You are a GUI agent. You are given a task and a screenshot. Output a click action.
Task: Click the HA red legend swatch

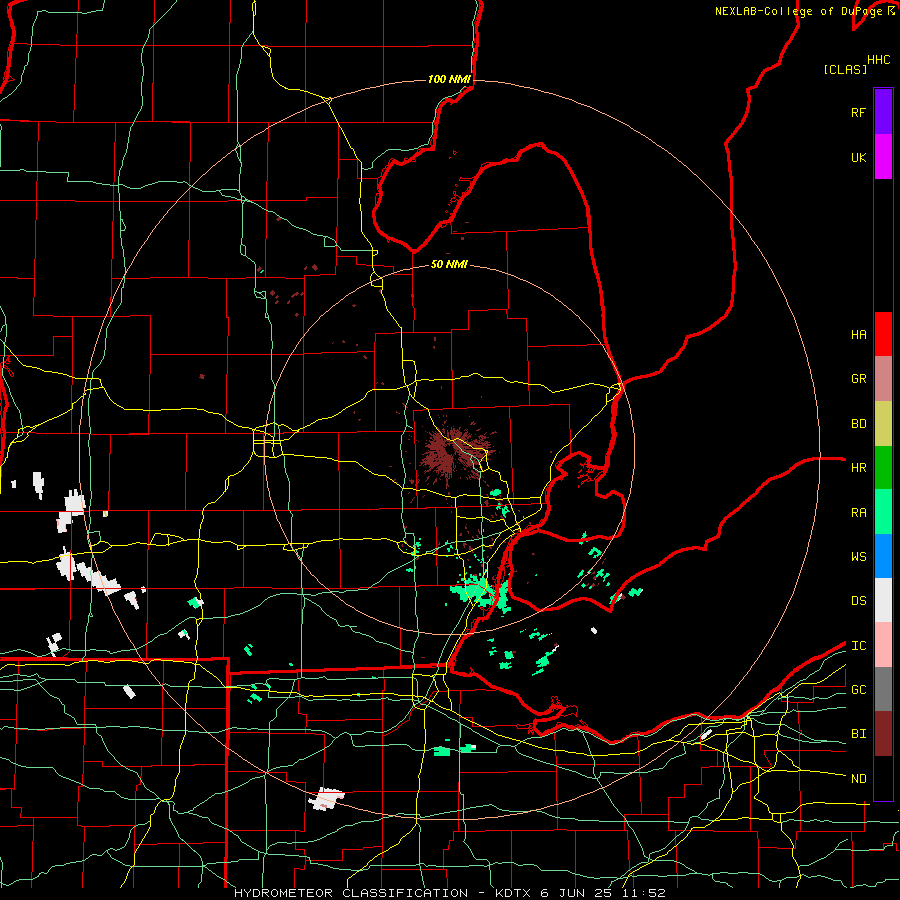click(883, 334)
